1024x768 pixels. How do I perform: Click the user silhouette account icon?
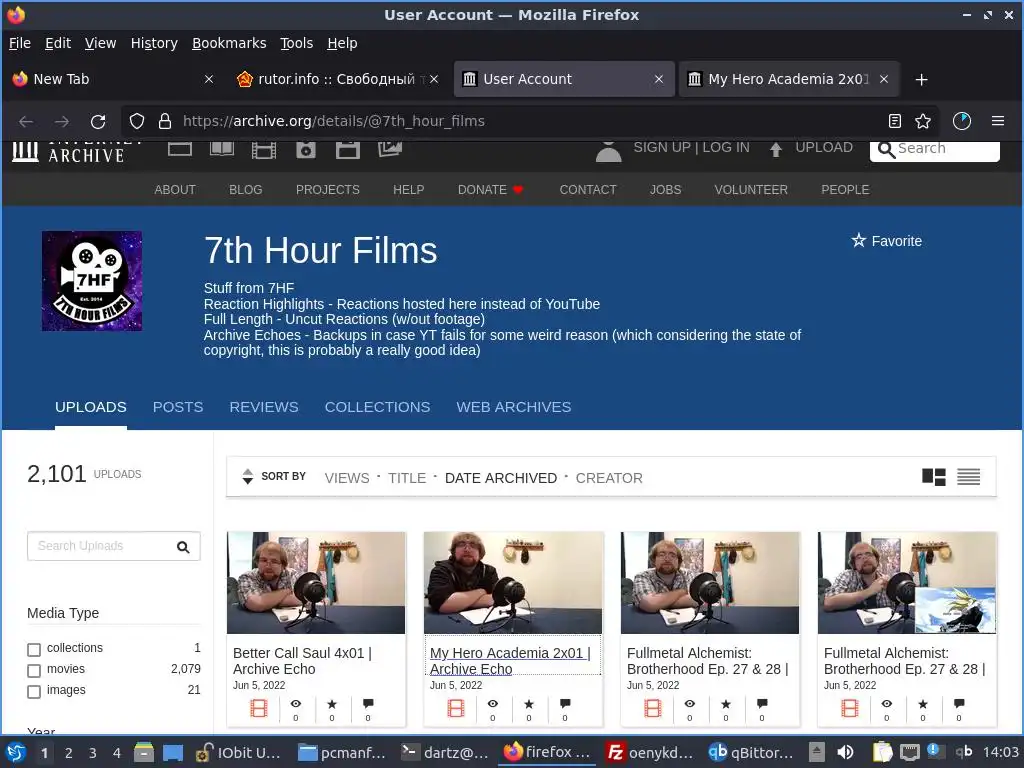click(608, 151)
